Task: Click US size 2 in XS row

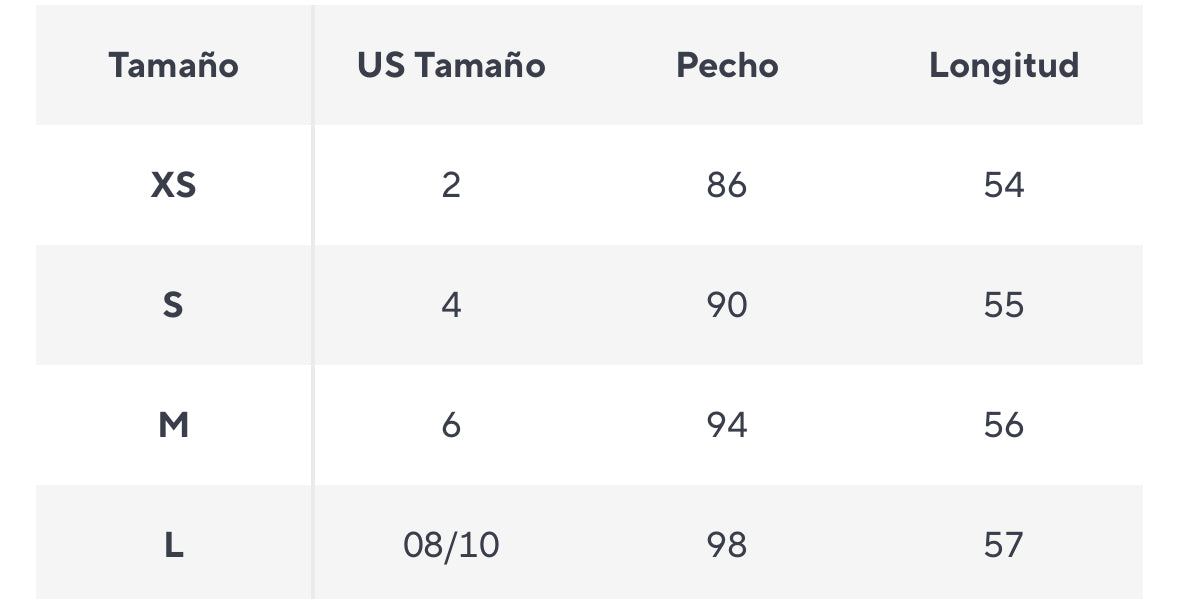Action: [x=451, y=185]
